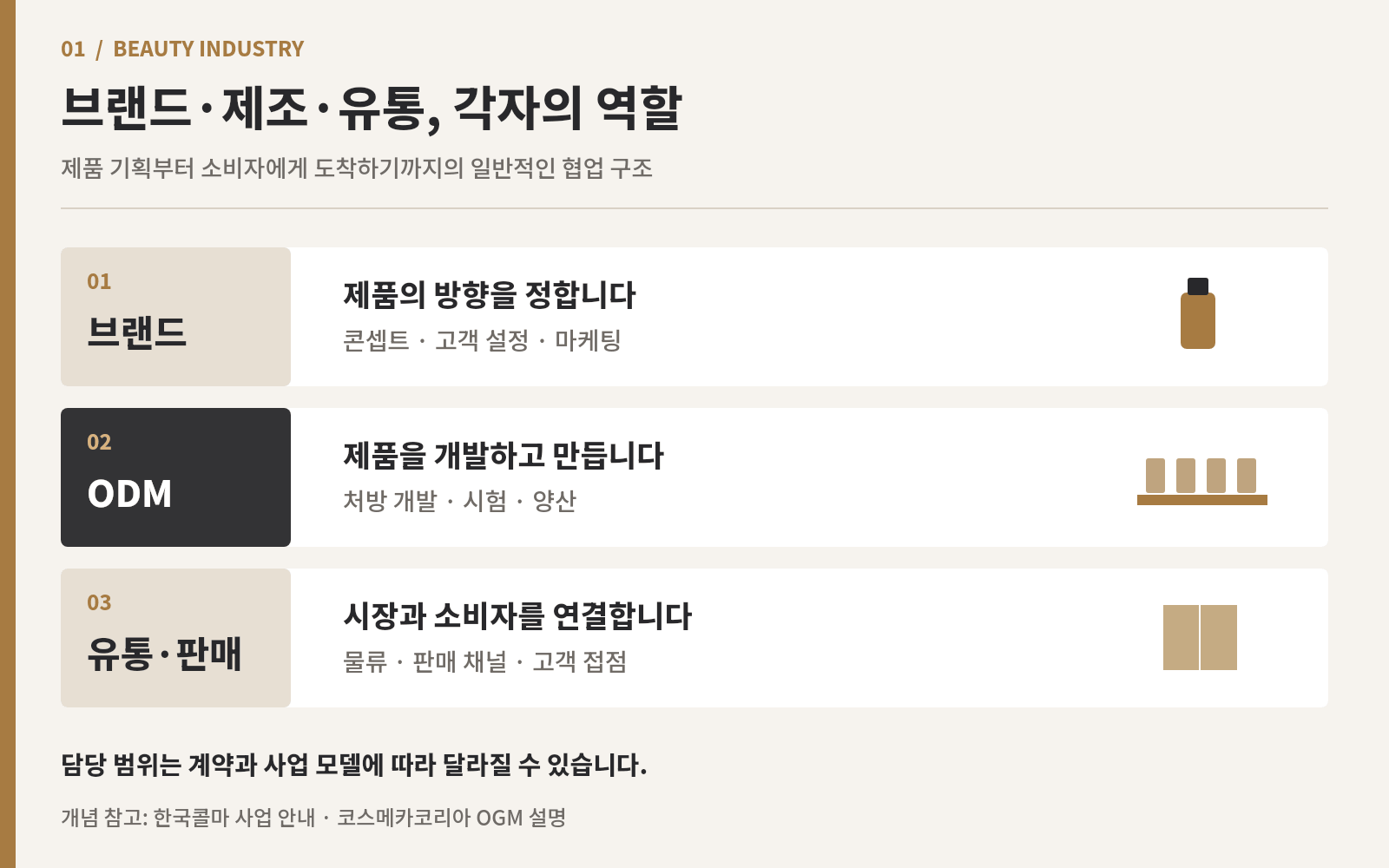The height and width of the screenshot is (868, 1389).
Task: Click the two-panel box icon
Action: pyautogui.click(x=1200, y=637)
